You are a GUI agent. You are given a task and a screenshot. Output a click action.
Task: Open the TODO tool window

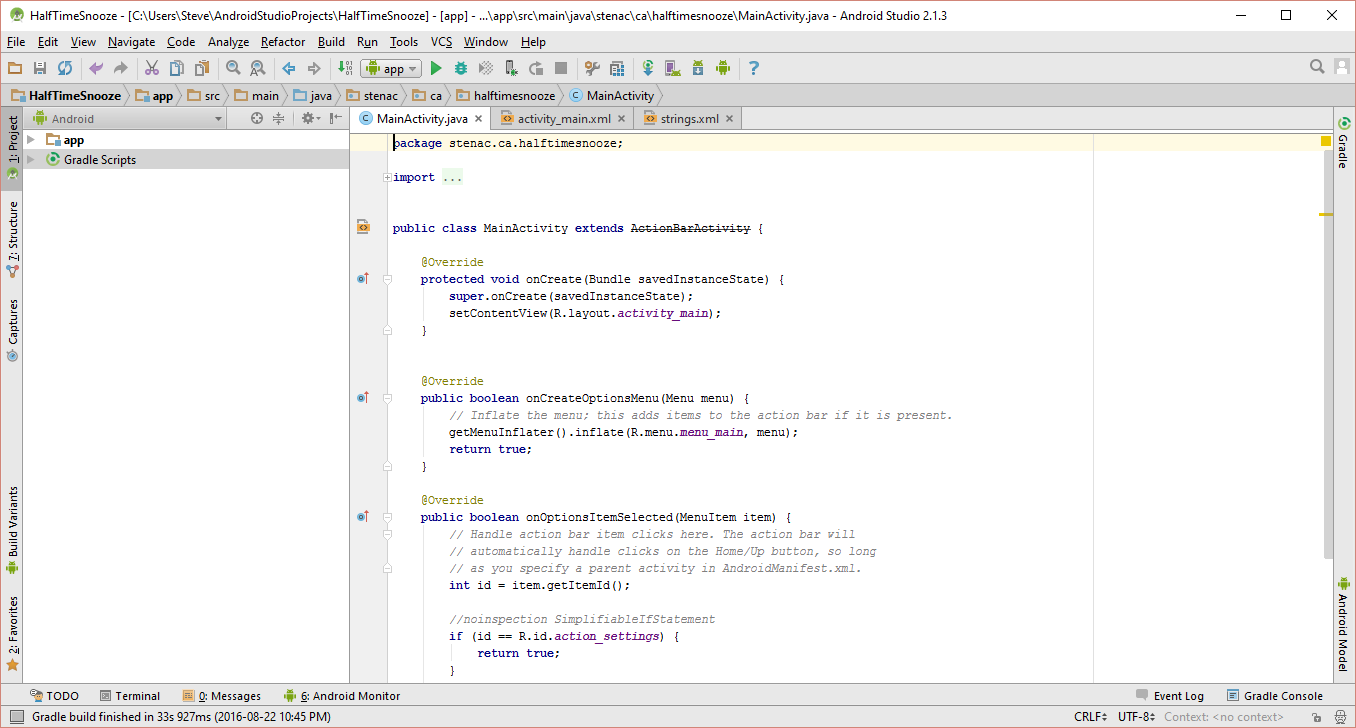tap(54, 696)
